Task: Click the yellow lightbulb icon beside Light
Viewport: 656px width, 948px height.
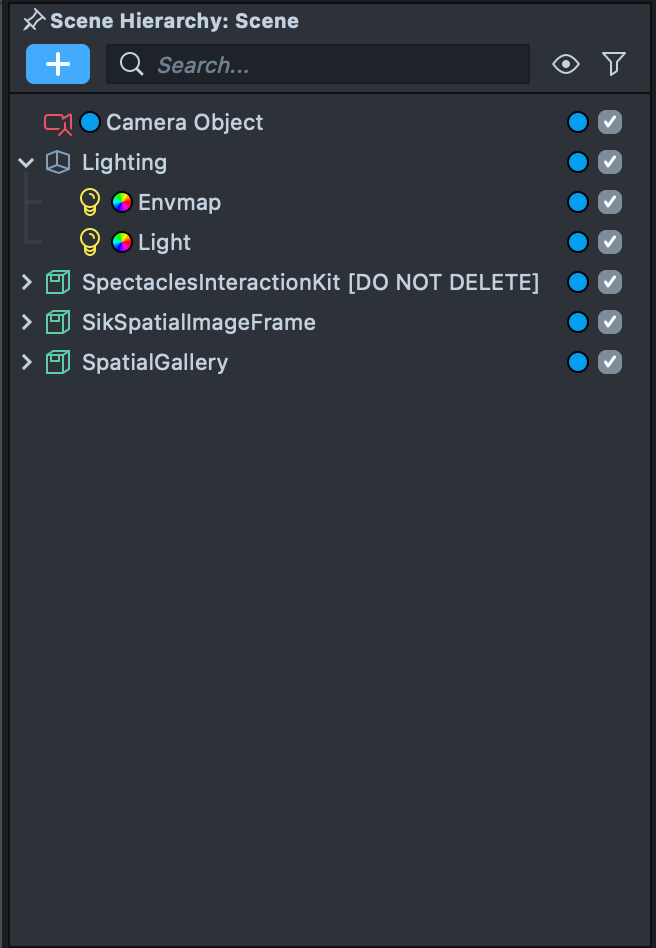Action: pyautogui.click(x=90, y=242)
